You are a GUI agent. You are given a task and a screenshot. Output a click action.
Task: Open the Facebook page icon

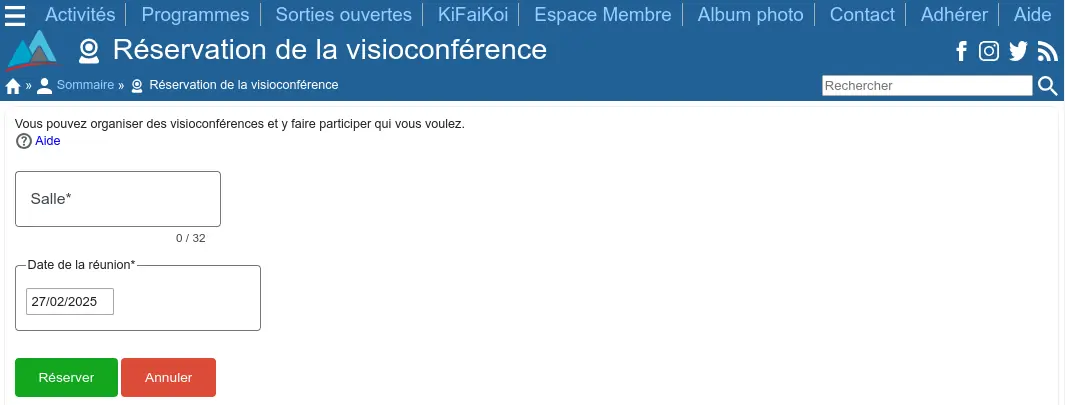(961, 51)
